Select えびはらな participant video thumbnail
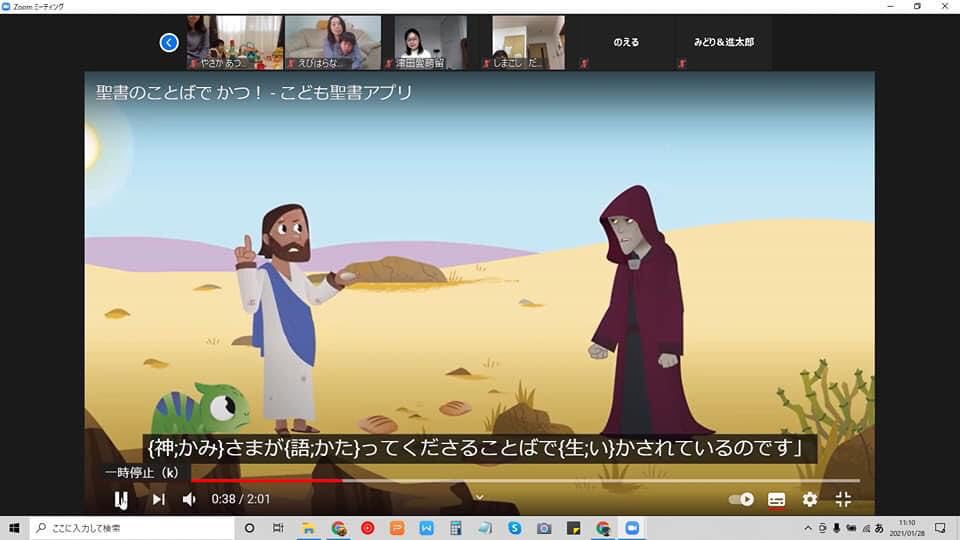Image resolution: width=960 pixels, height=540 pixels. 333,42
